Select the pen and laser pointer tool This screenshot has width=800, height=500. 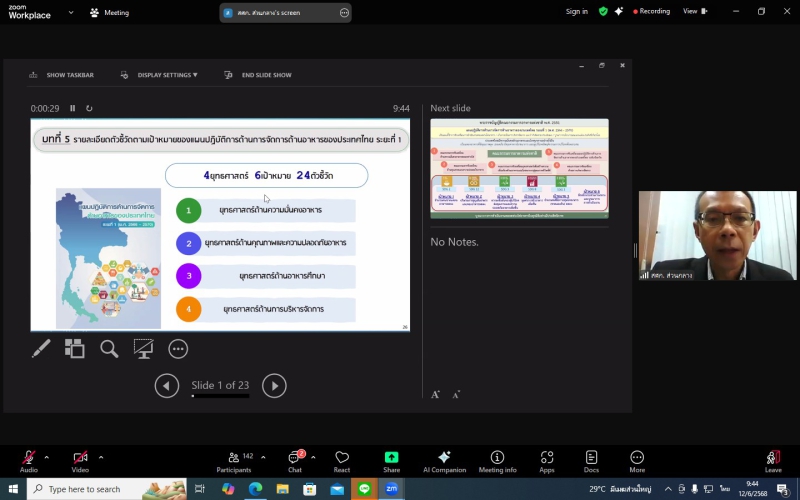point(41,349)
